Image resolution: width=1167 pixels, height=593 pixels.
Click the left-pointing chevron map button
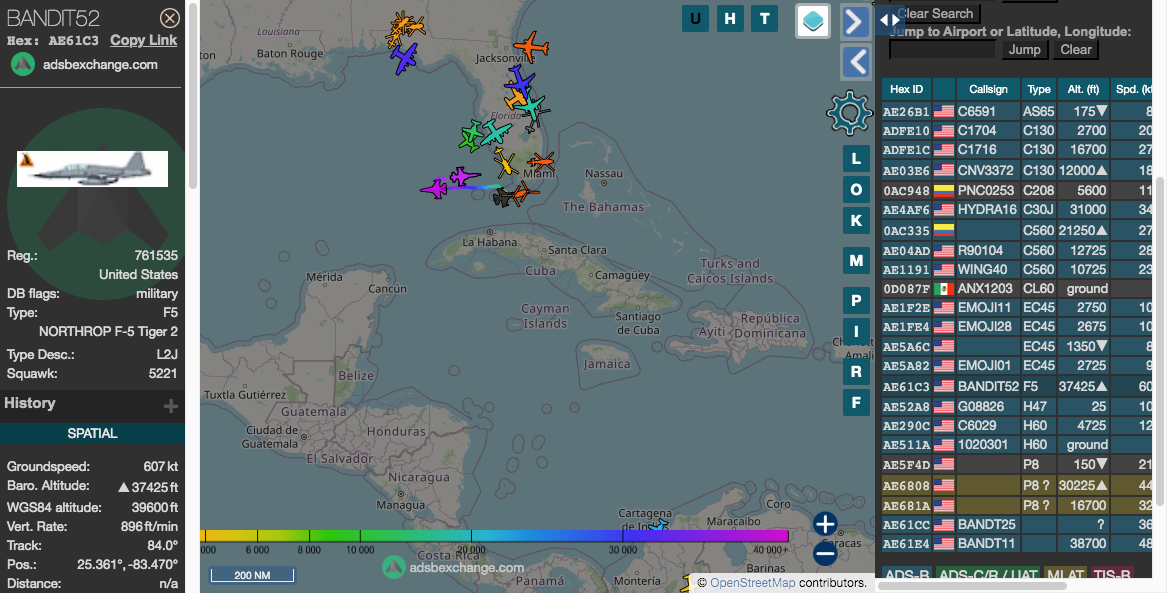855,62
